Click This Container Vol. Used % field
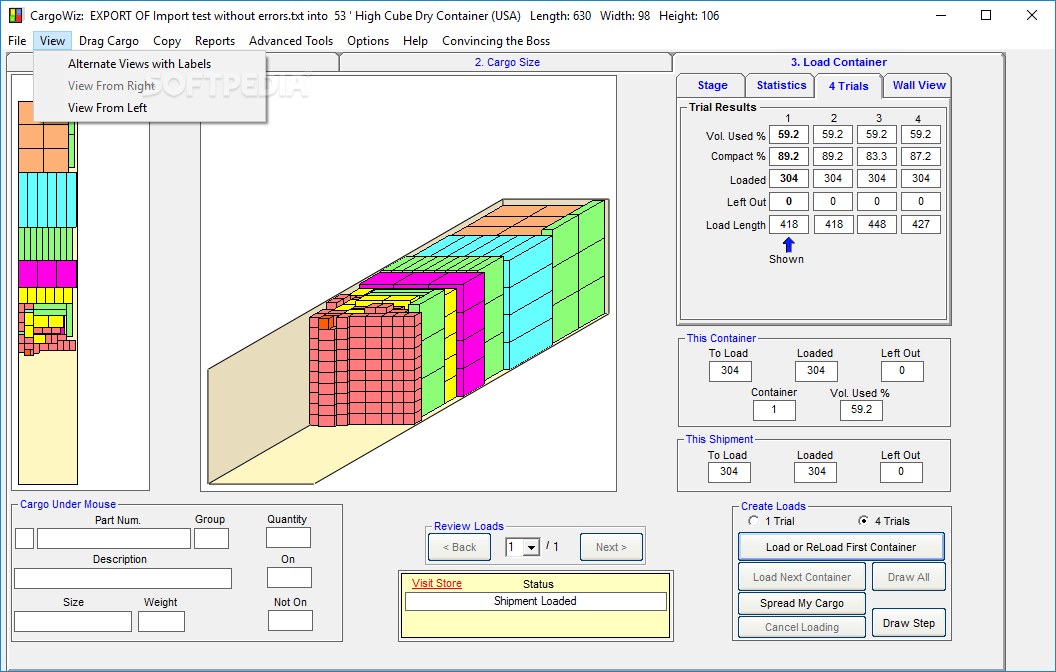The width and height of the screenshot is (1056, 672). click(861, 409)
